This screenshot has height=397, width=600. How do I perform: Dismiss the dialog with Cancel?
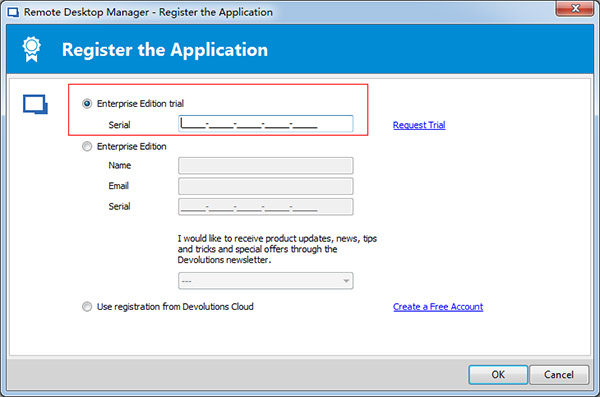(x=559, y=374)
